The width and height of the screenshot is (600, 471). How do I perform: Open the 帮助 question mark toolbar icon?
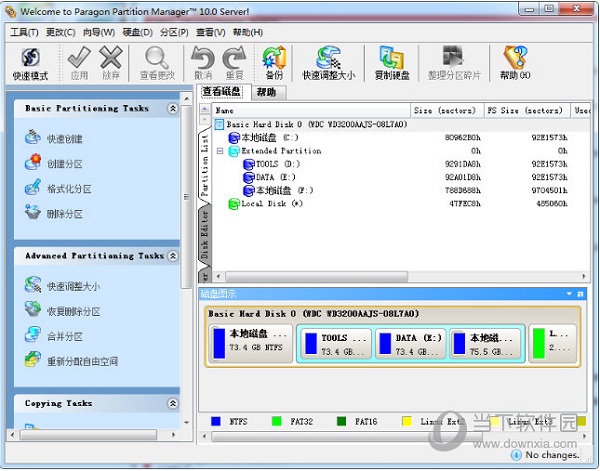point(515,63)
